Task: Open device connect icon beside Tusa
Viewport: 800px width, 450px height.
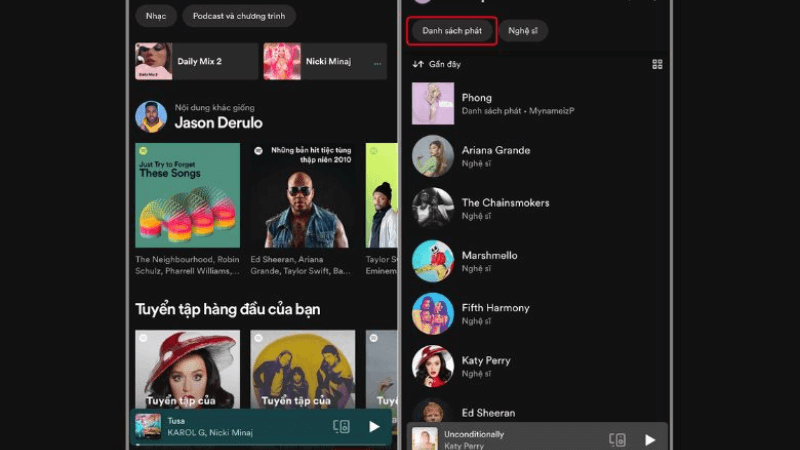Action: click(x=341, y=426)
